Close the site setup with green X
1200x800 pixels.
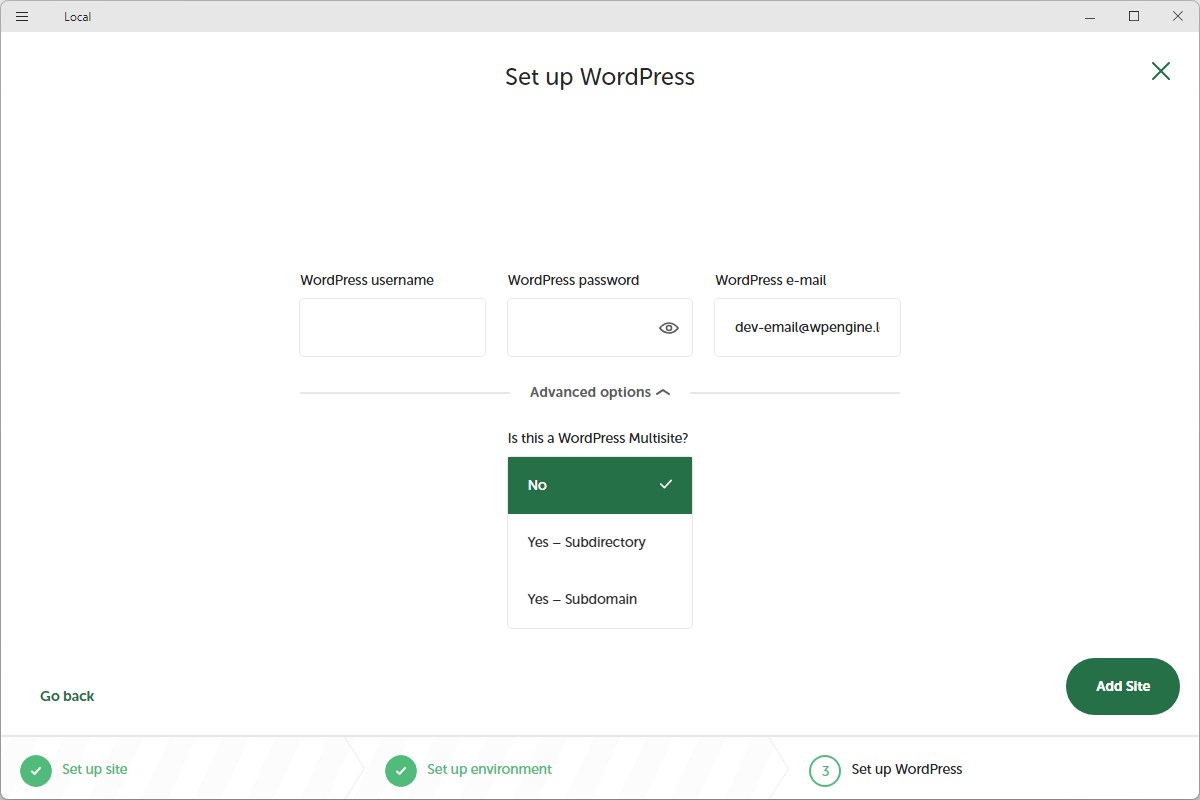(x=1160, y=70)
